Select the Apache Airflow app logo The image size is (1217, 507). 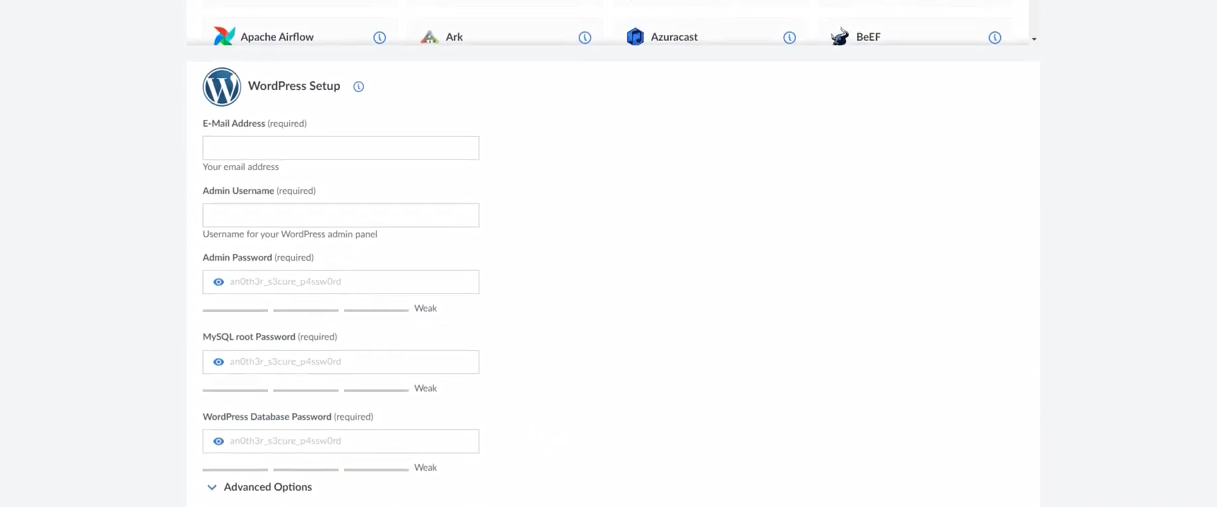224,37
